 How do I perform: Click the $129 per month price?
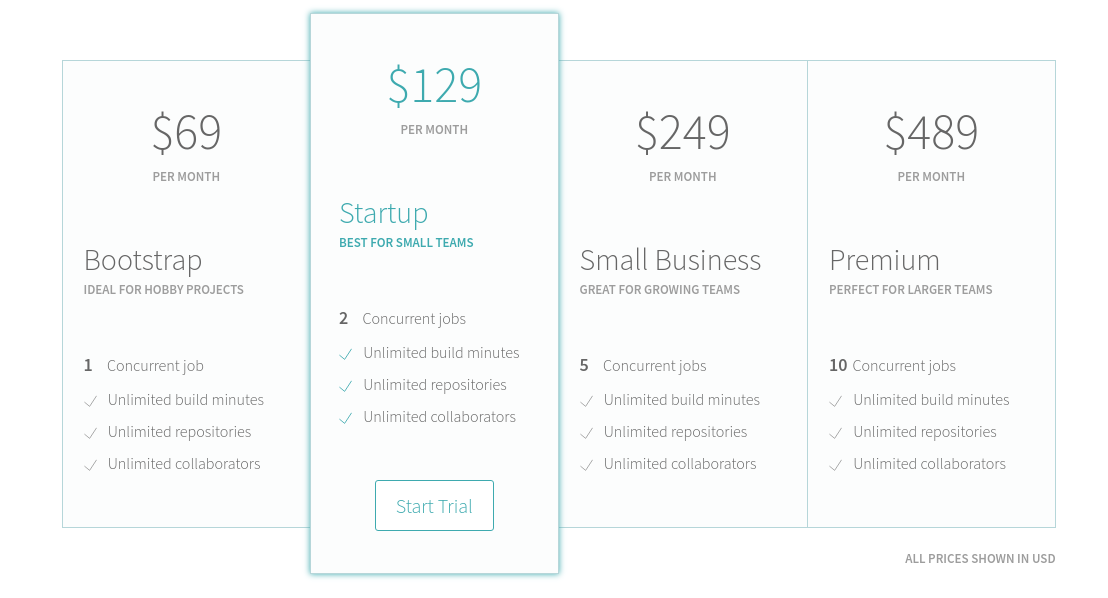(434, 85)
